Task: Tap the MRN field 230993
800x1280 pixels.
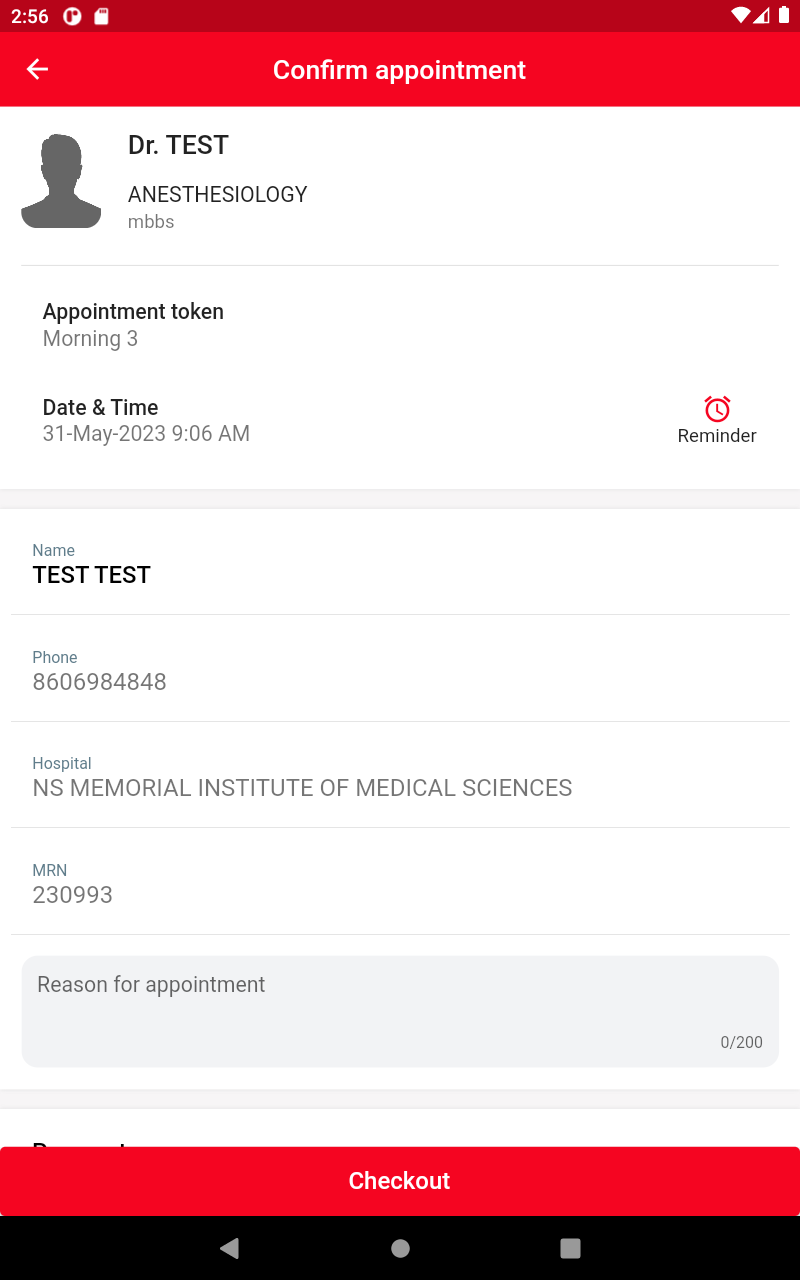Action: point(400,884)
